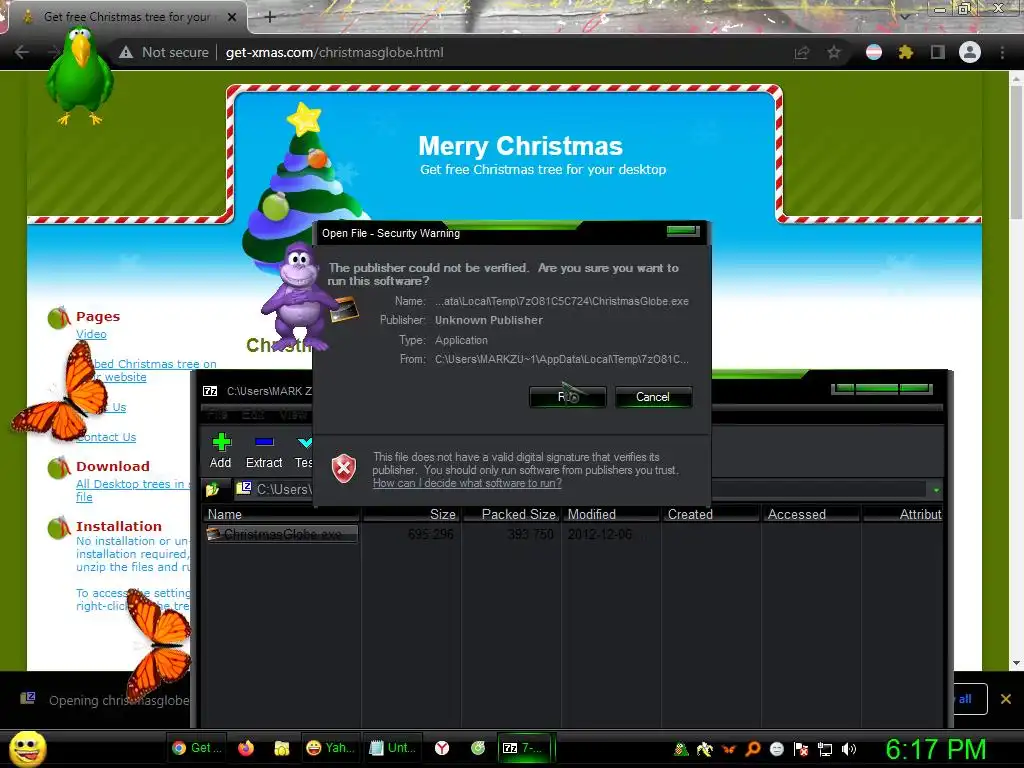
Task: Click the green parrot desktop buddy
Action: [x=79, y=74]
